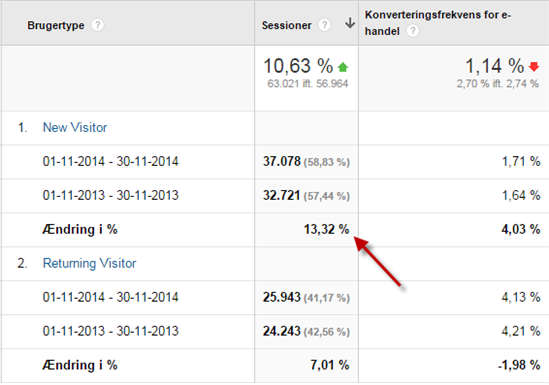Click the 63.021 ift. 56.964 summary text
Image resolution: width=549 pixels, height=385 pixels.
(308, 84)
